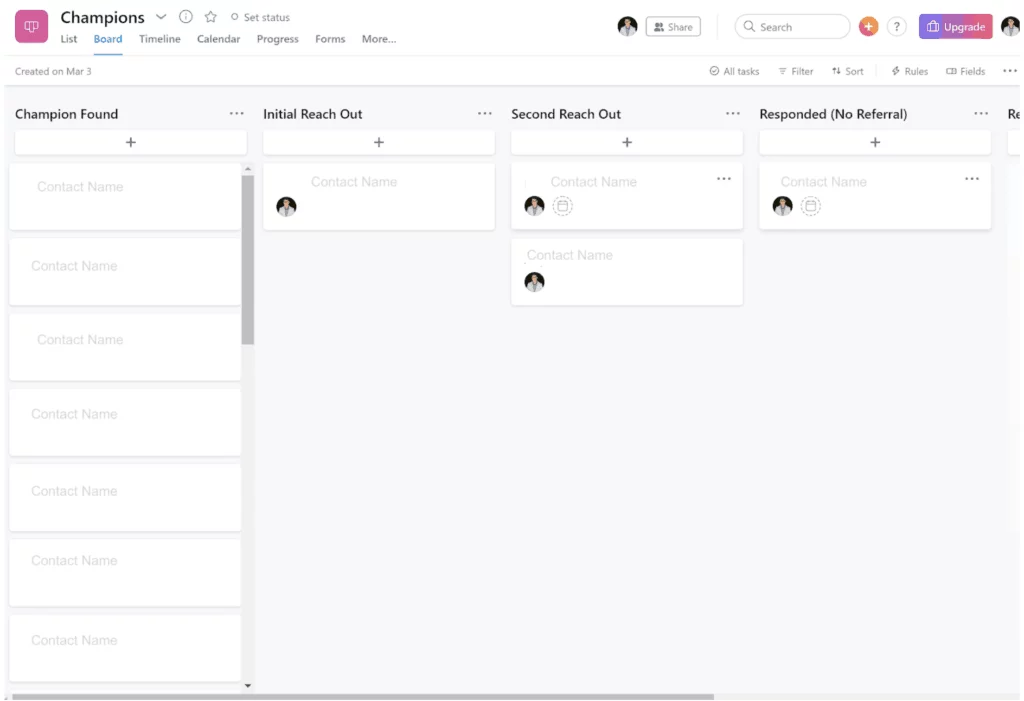Set due date on Responded (No Referral) card

click(x=810, y=206)
